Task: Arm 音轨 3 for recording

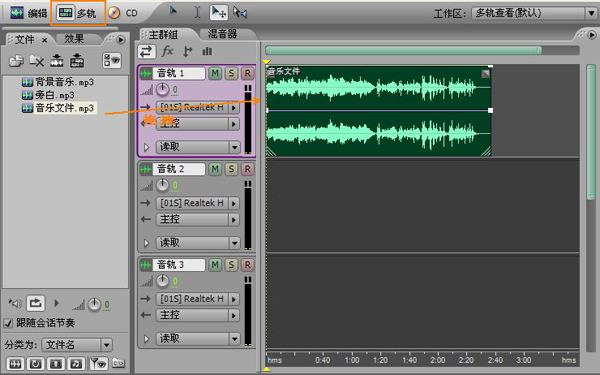Action: [x=248, y=264]
